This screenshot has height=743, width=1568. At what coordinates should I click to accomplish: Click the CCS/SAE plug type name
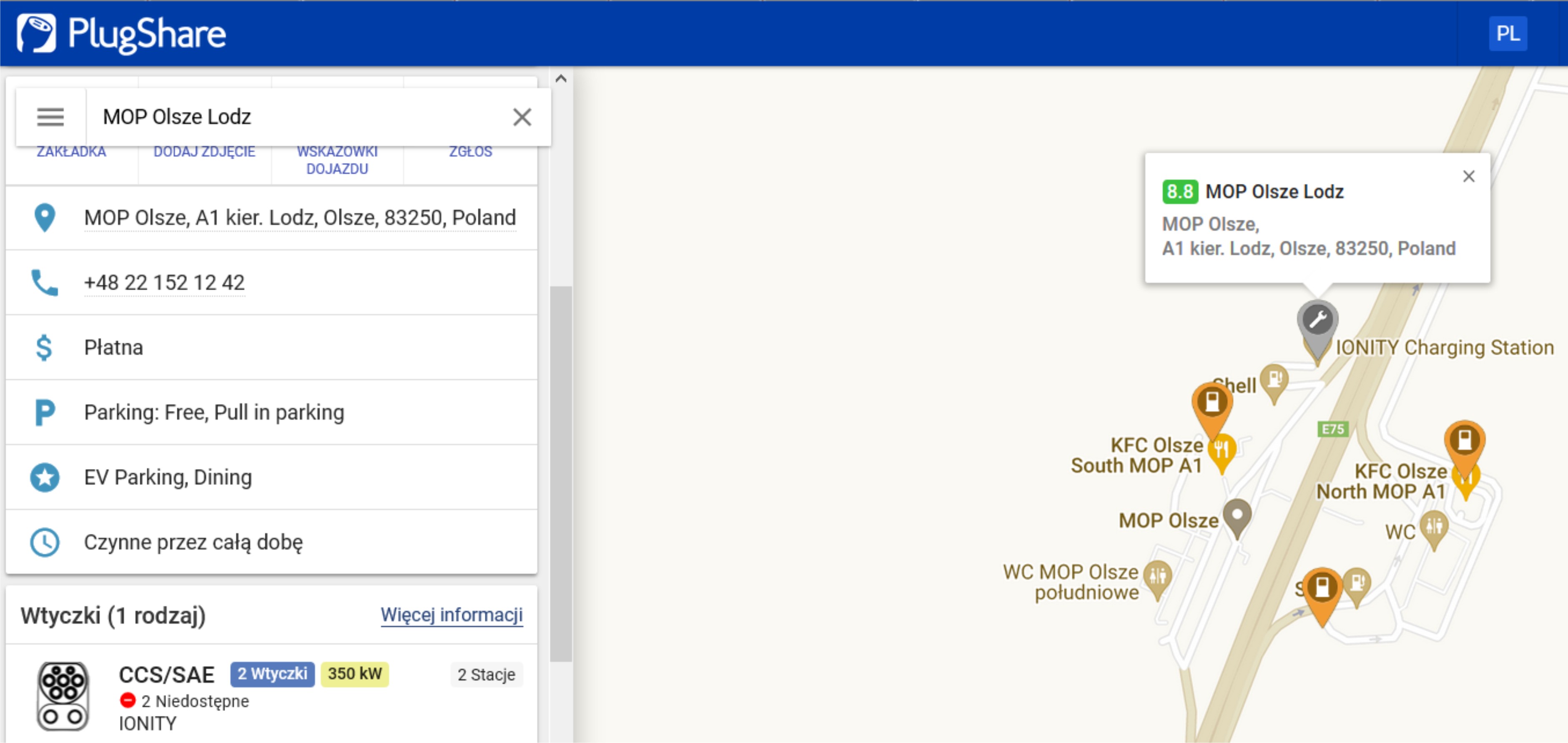pyautogui.click(x=166, y=675)
